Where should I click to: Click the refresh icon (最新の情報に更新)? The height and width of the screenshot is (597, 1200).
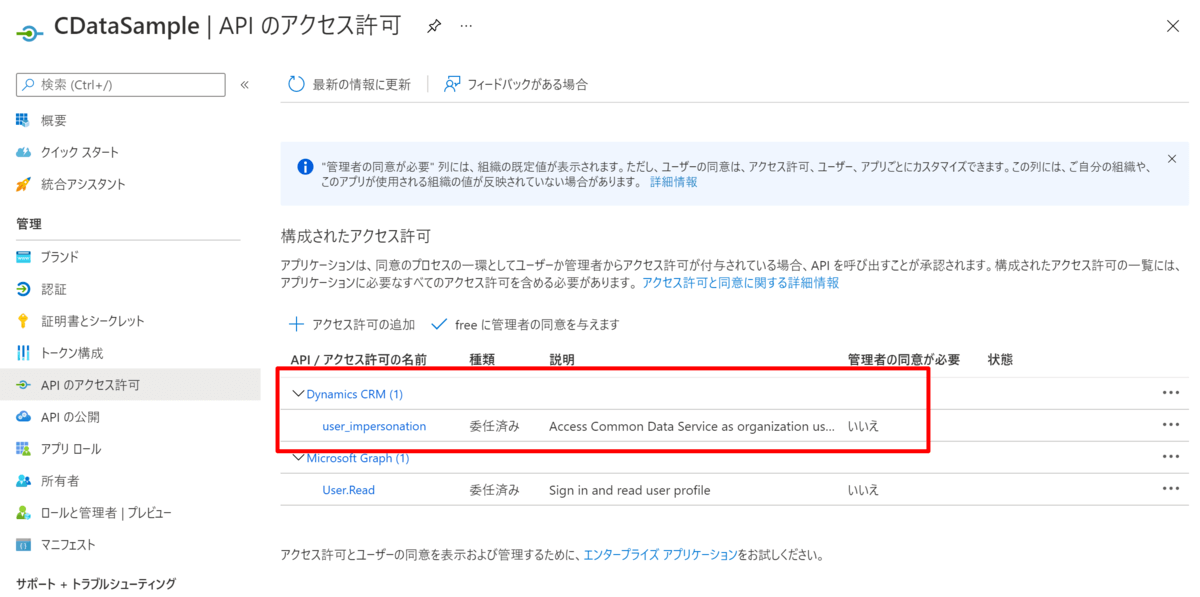(296, 85)
